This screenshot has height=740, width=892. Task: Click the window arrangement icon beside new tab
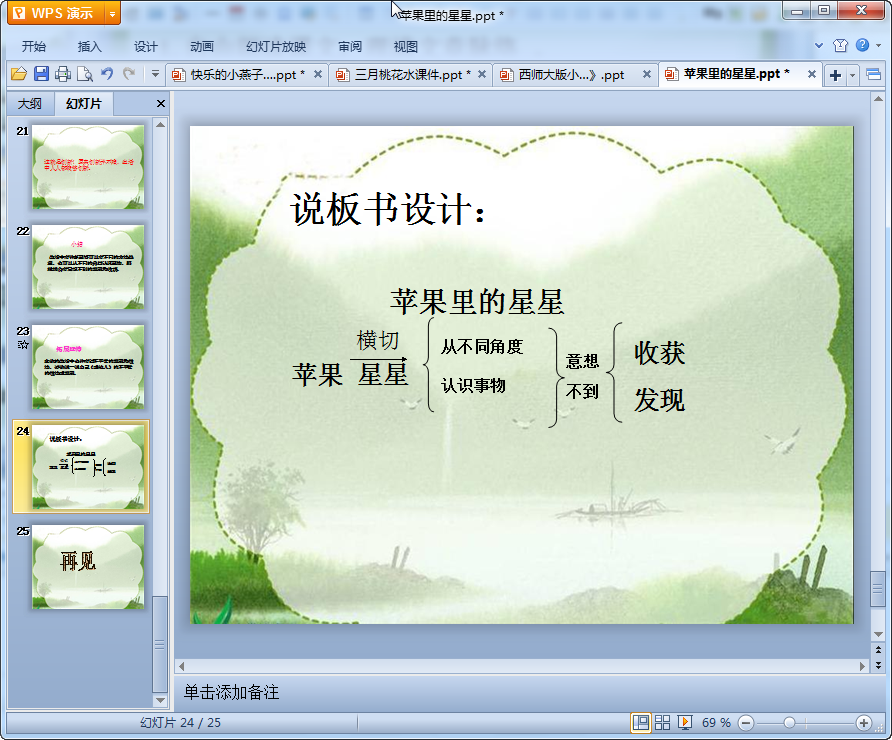click(x=873, y=75)
